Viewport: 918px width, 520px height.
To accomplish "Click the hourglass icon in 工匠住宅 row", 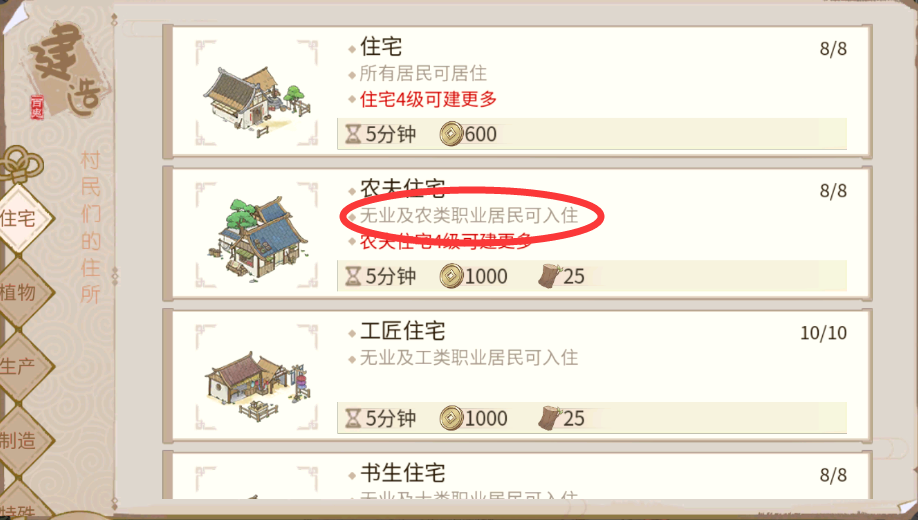I will (353, 418).
